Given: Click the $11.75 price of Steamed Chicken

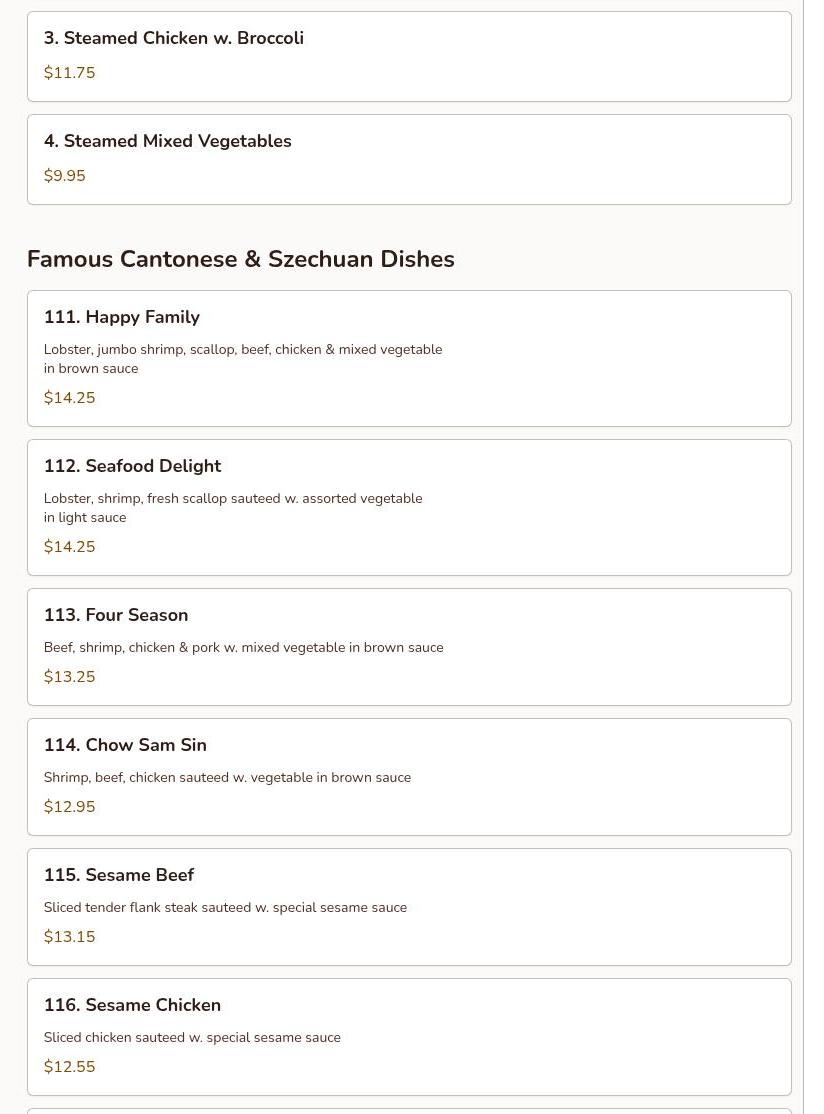Looking at the screenshot, I should pyautogui.click(x=70, y=72).
